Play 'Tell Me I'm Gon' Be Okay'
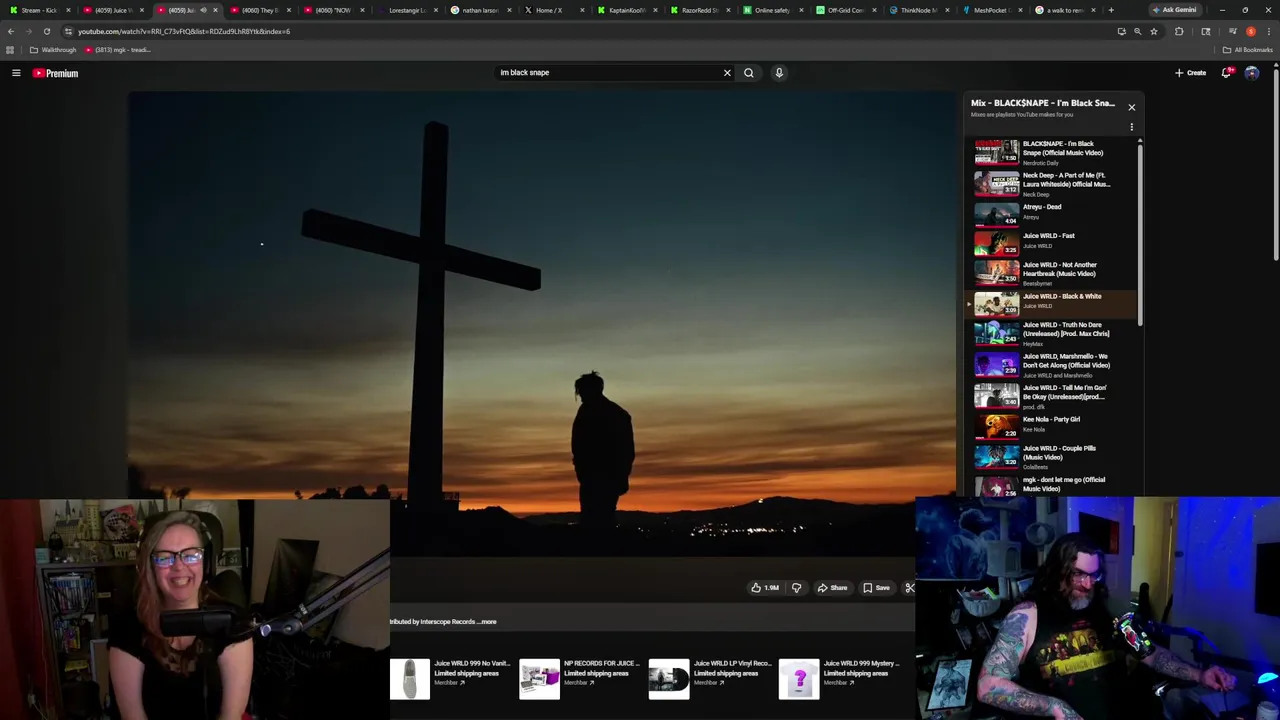Viewport: 1280px width, 720px height. pyautogui.click(x=1052, y=396)
